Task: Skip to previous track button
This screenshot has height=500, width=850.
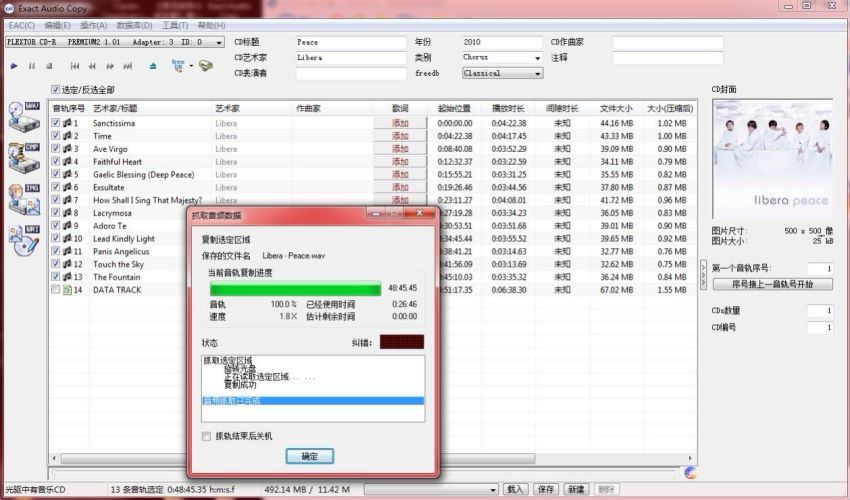Action: pyautogui.click(x=75, y=66)
